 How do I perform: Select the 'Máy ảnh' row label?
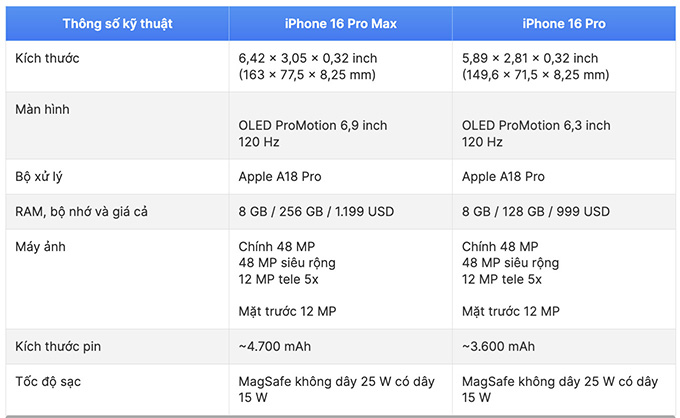click(x=41, y=246)
